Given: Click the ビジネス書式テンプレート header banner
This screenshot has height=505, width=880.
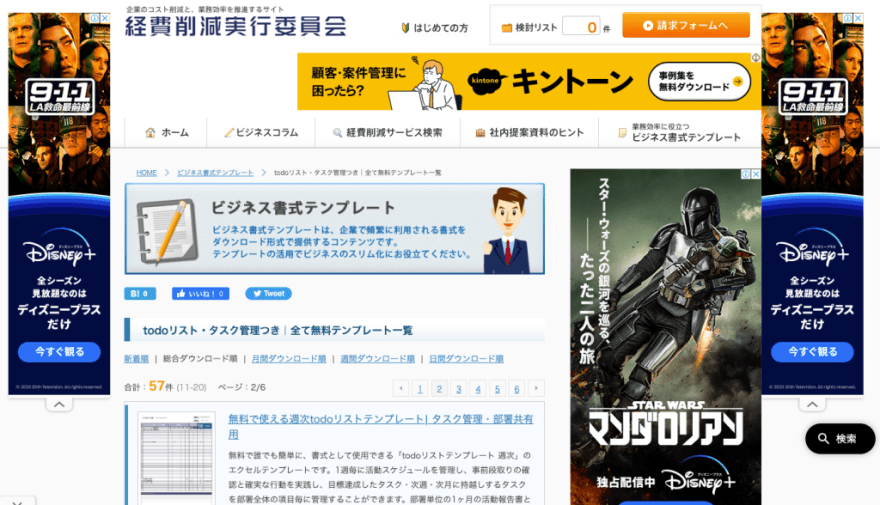Looking at the screenshot, I should (x=334, y=229).
